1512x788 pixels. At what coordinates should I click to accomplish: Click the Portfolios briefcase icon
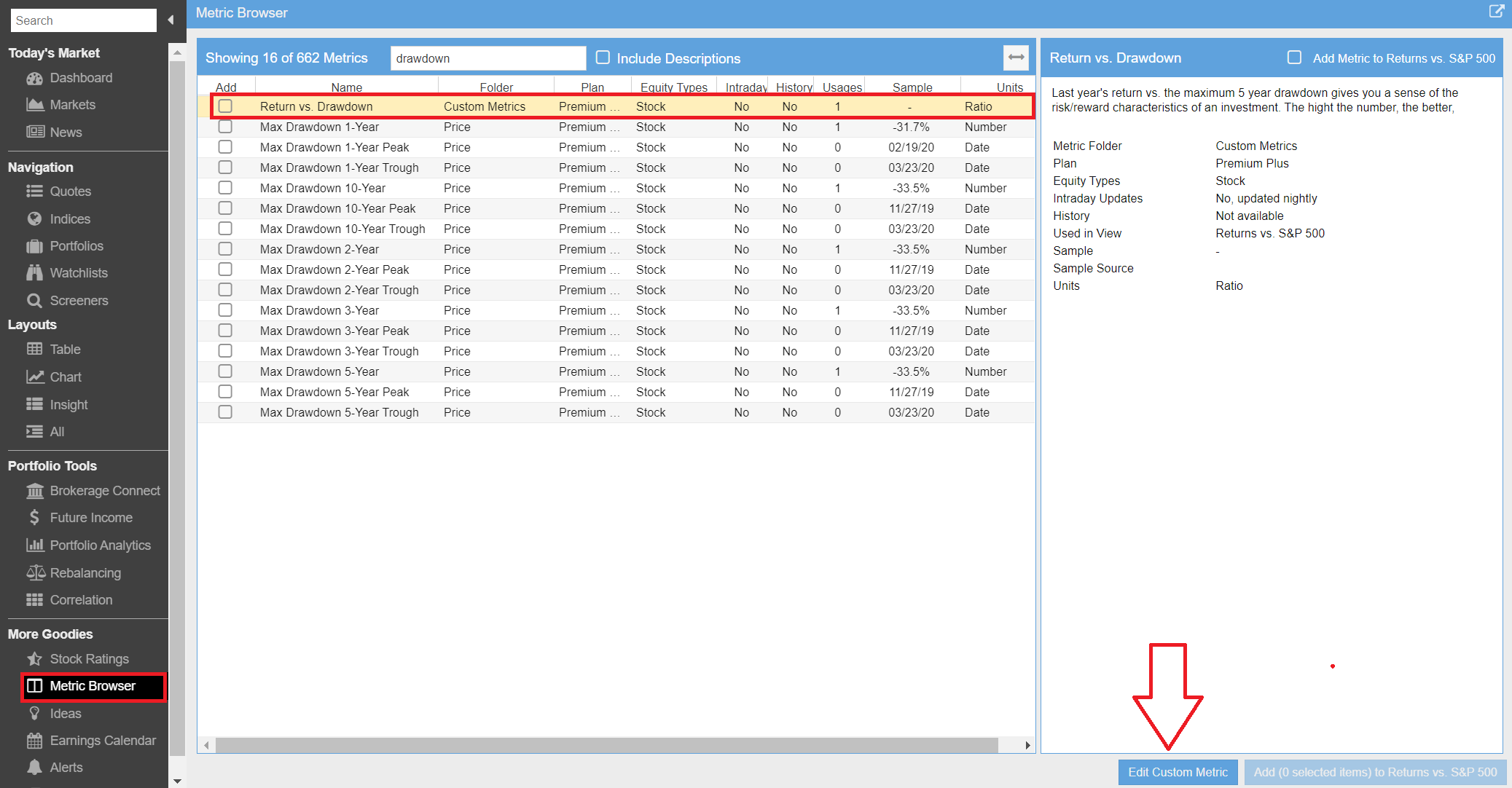pos(34,246)
